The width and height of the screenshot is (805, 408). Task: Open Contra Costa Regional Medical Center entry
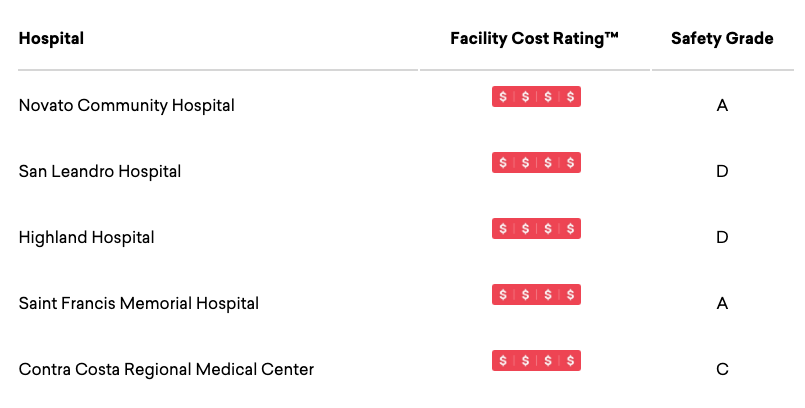point(166,370)
